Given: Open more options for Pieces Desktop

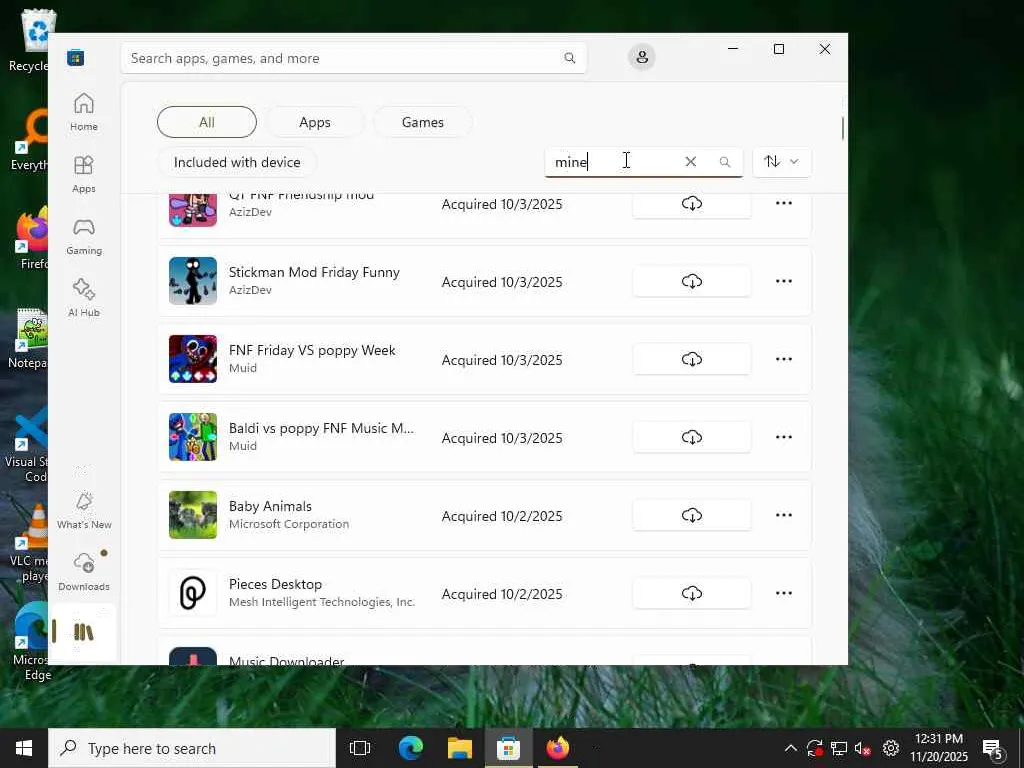Looking at the screenshot, I should (x=784, y=593).
